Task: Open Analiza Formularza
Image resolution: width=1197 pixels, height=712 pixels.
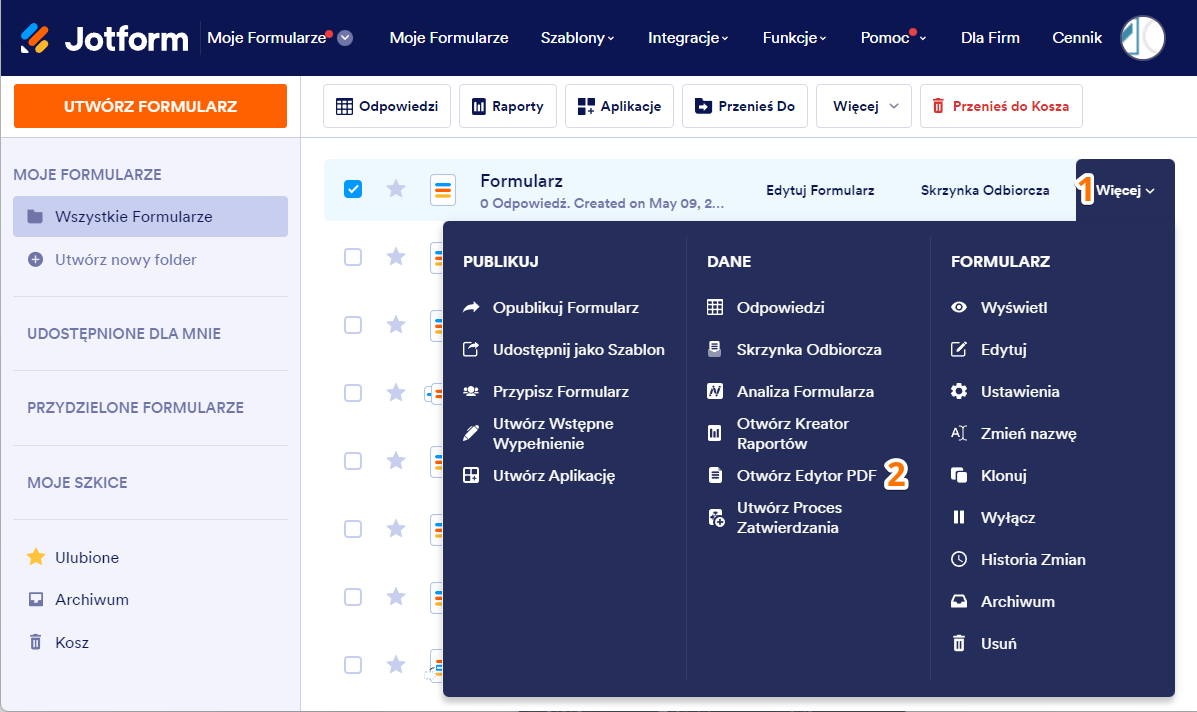Action: [x=790, y=391]
